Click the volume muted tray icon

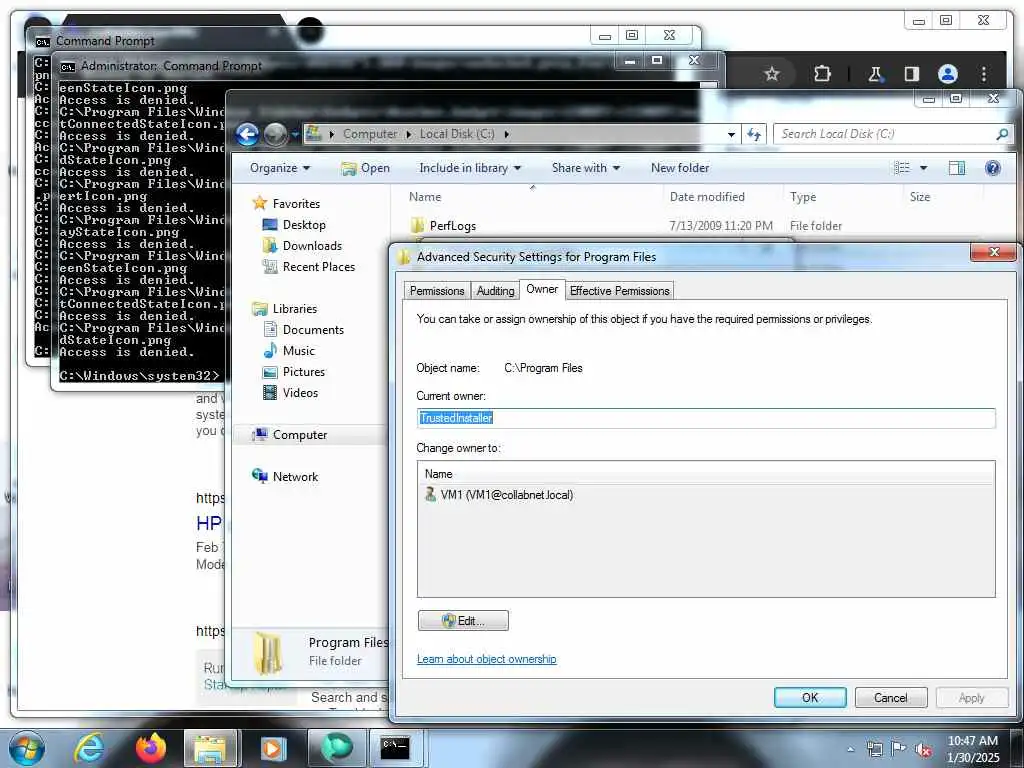(923, 749)
